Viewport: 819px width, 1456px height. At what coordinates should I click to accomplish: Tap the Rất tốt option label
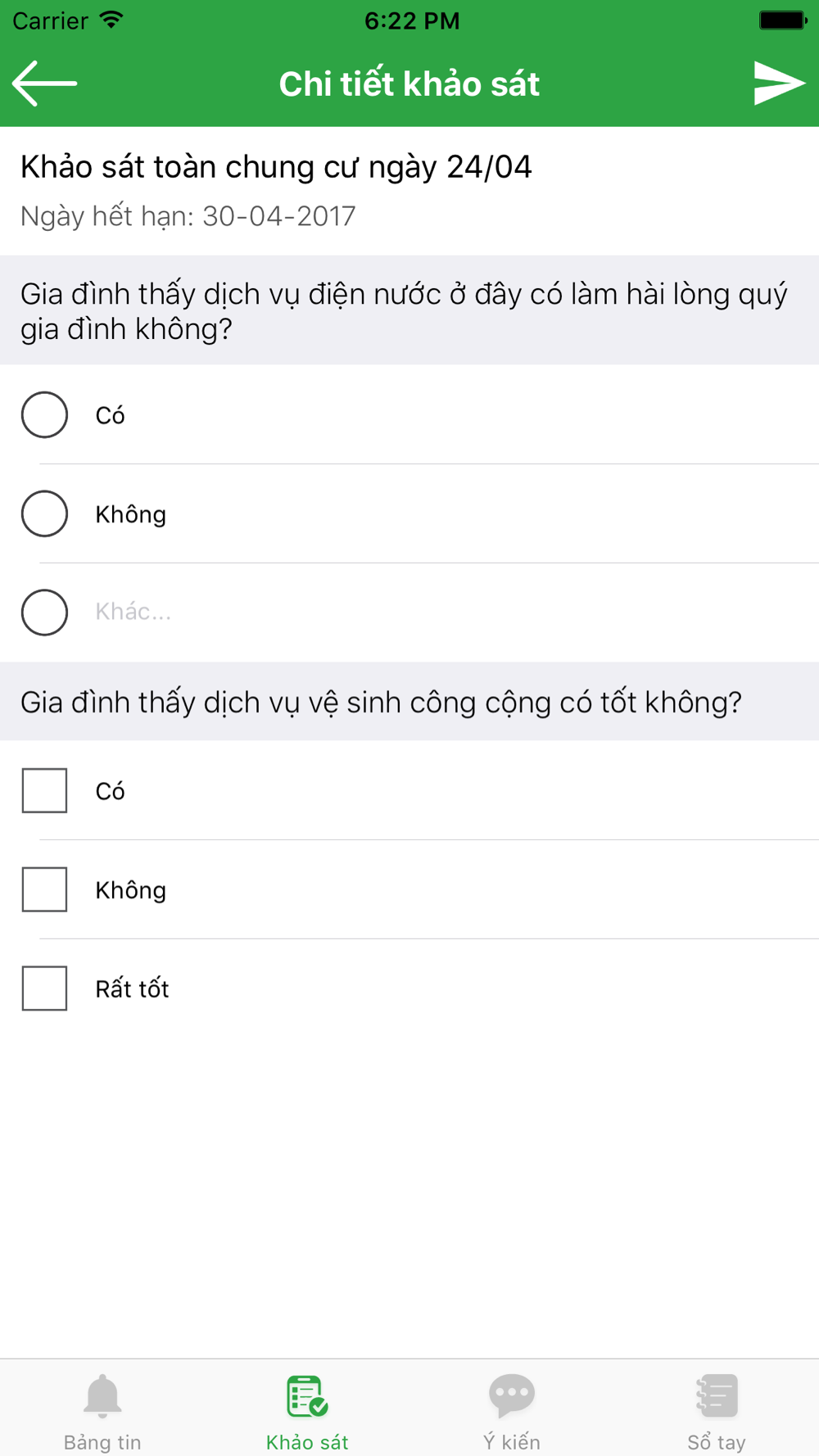[x=132, y=988]
